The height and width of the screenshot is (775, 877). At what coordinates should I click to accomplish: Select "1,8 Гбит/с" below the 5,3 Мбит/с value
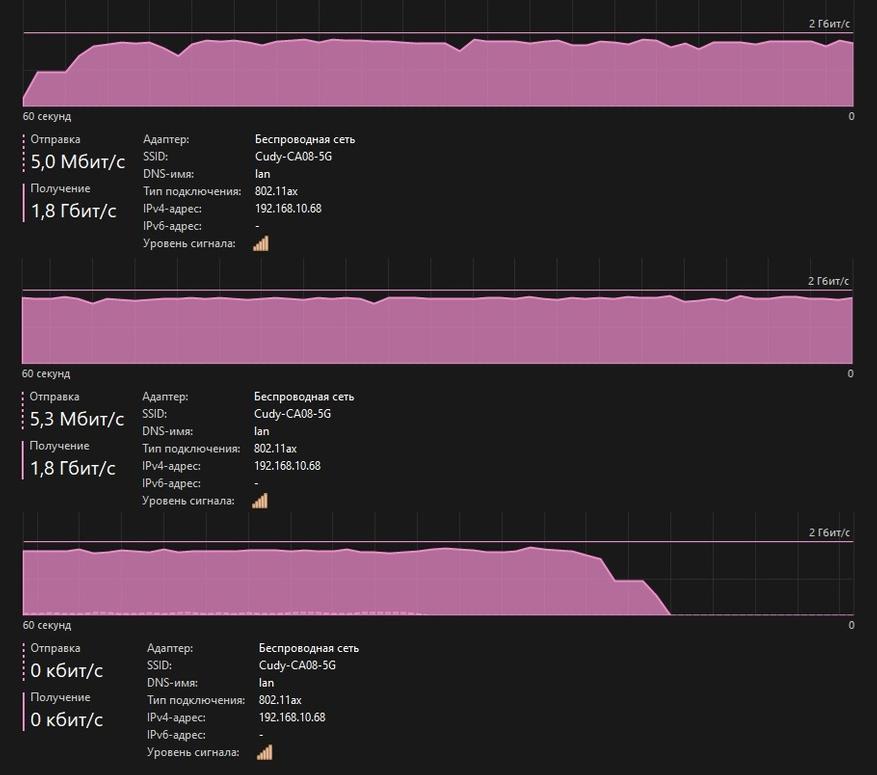72,468
